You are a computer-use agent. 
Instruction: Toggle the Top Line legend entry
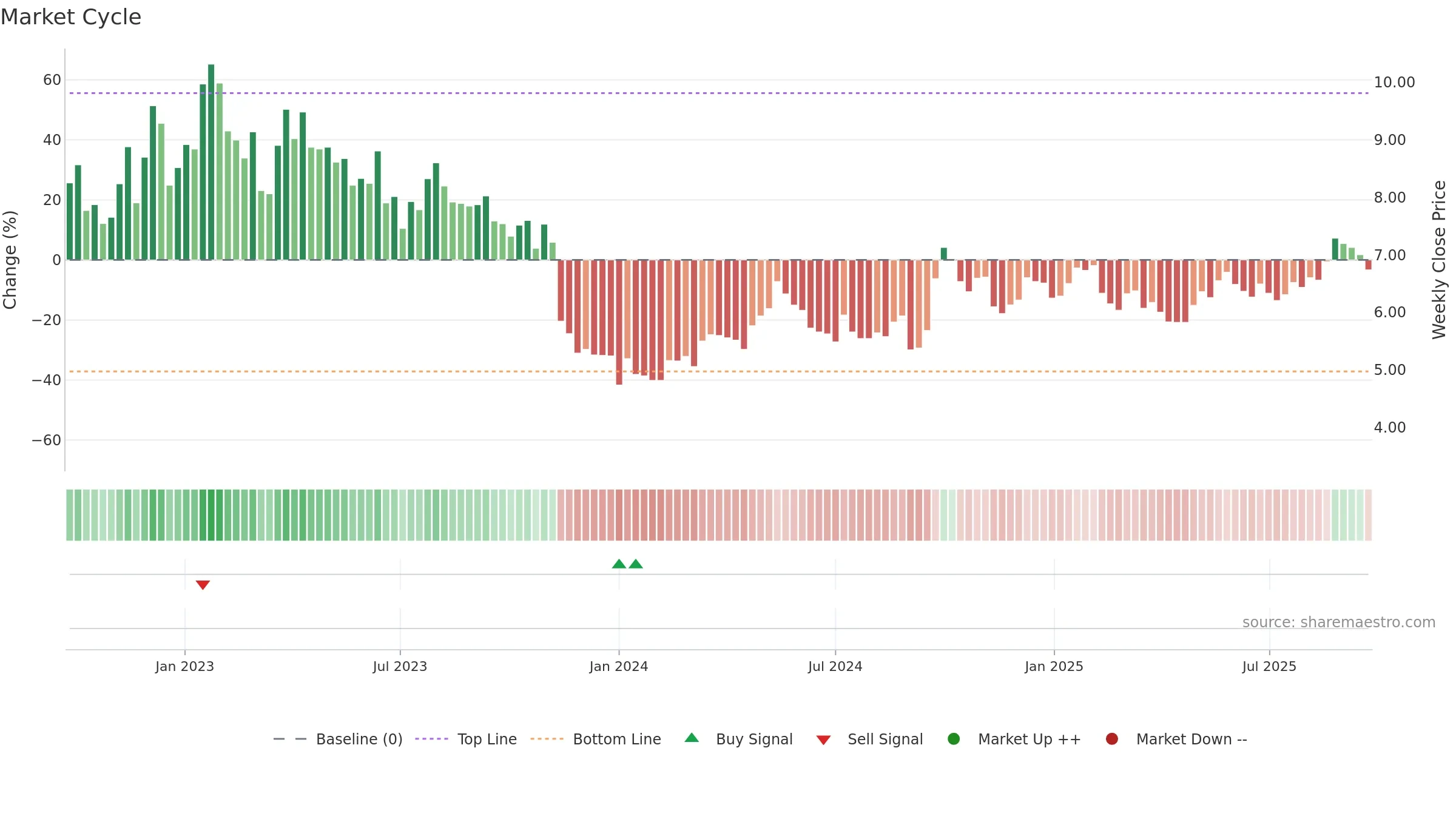(x=466, y=739)
